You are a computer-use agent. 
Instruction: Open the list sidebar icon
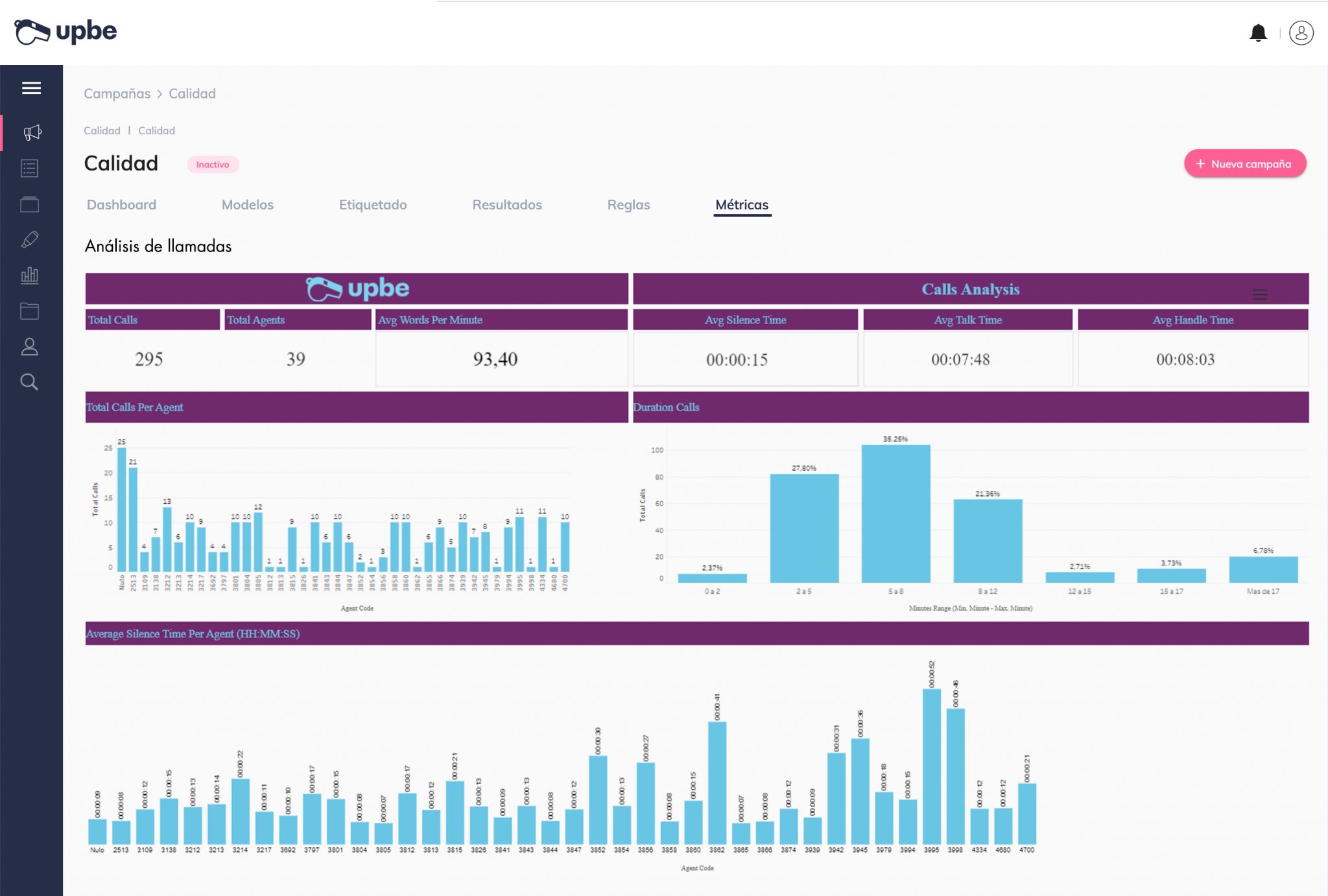click(30, 169)
